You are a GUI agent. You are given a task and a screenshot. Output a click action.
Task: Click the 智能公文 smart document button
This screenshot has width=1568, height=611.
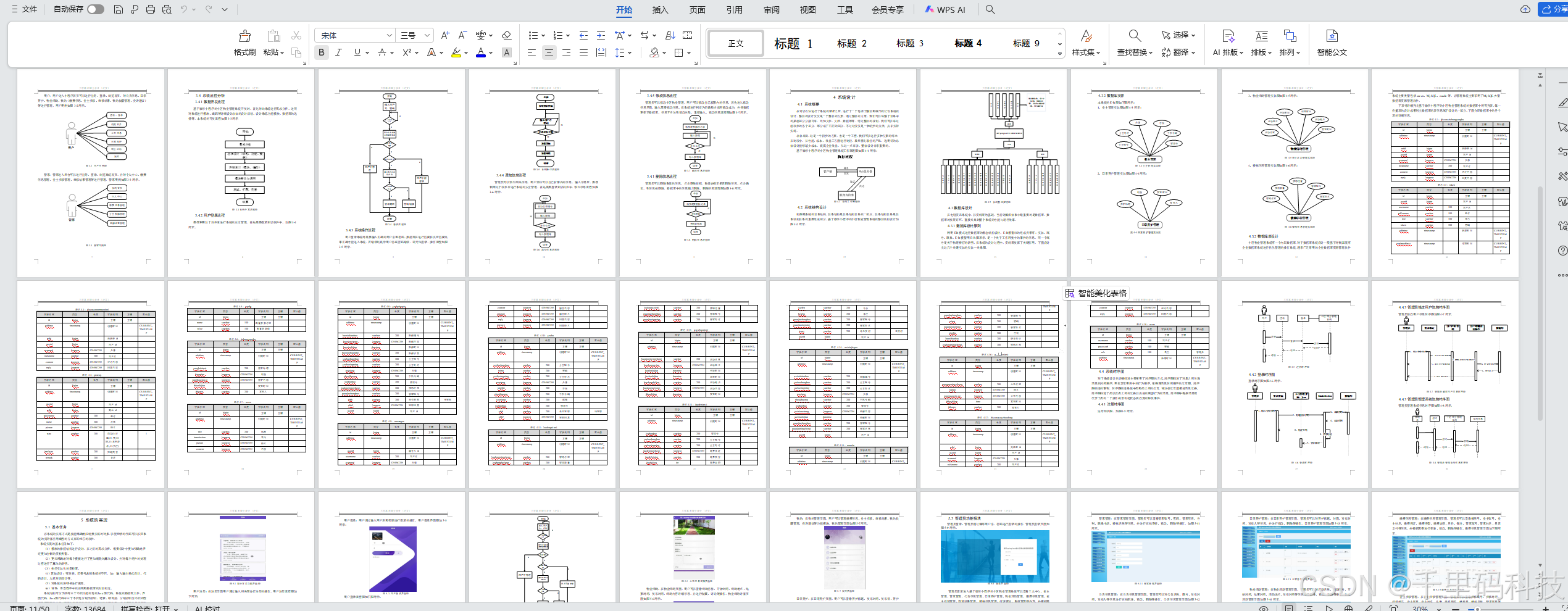point(1332,43)
